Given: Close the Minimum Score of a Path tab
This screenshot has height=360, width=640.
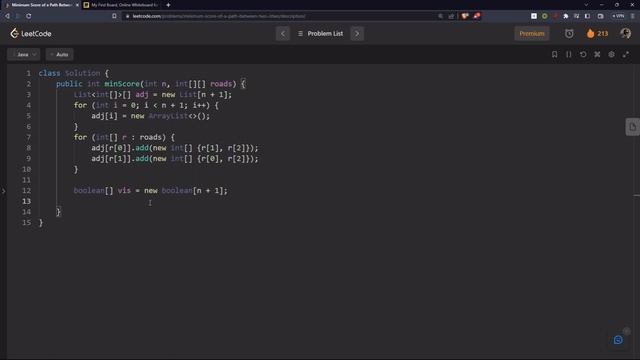Looking at the screenshot, I should (x=77, y=5).
